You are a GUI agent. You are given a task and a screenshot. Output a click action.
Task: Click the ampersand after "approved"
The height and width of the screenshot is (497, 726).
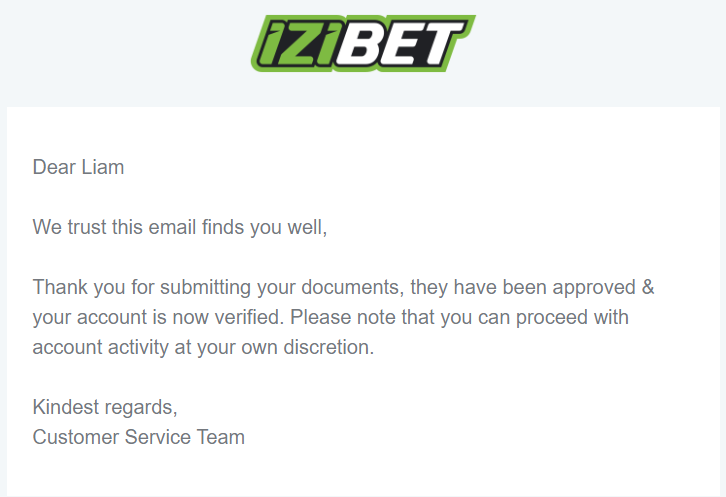[x=647, y=287]
